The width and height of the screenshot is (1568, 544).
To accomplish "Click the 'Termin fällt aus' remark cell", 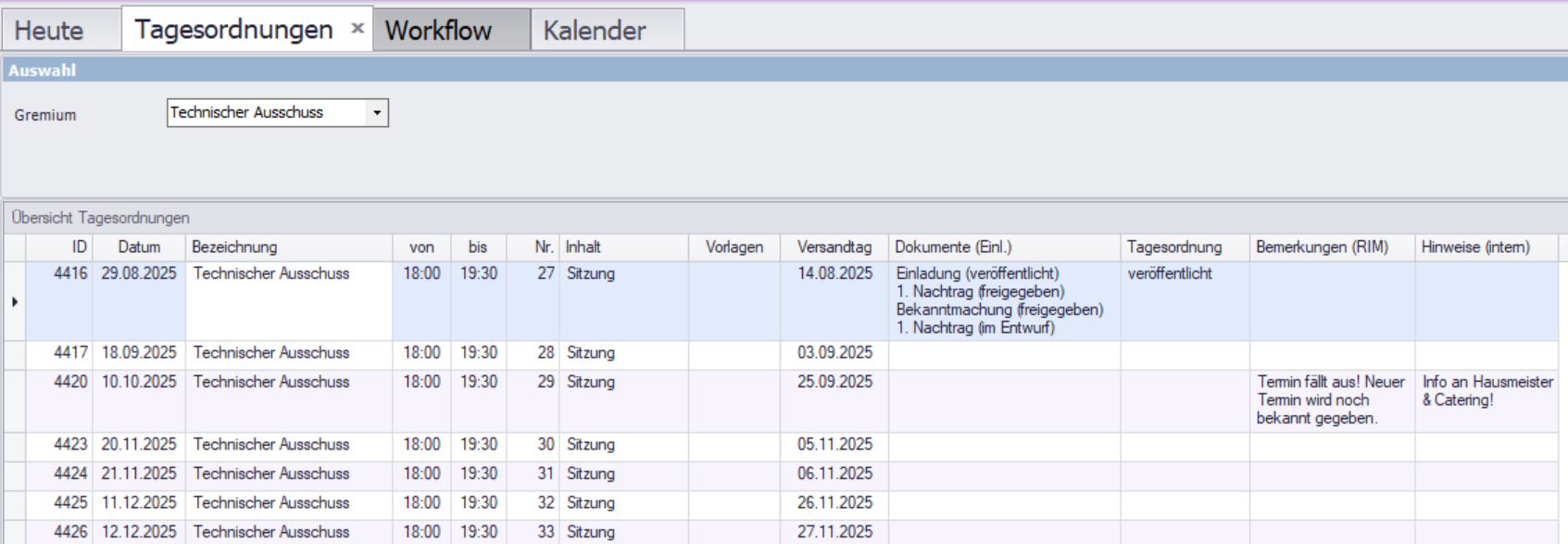I will click(1330, 400).
